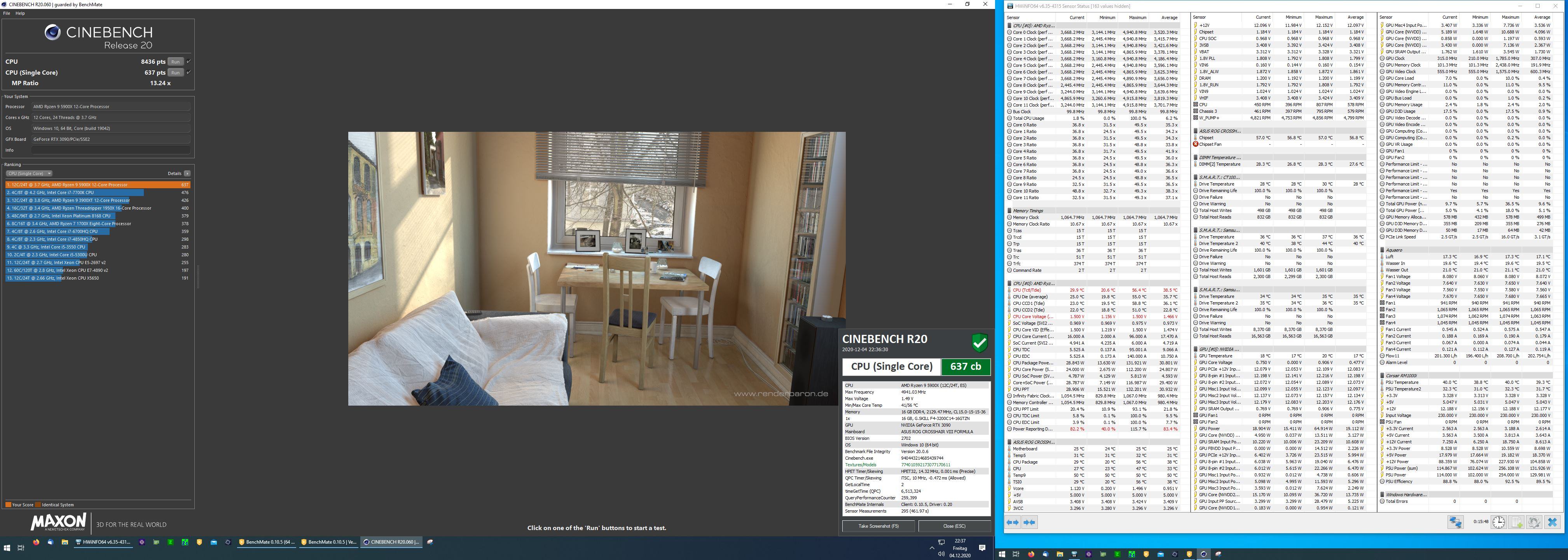The width and height of the screenshot is (1568, 560).
Task: Click right shrink arrows icon in HWiNFO
Action: (1029, 522)
